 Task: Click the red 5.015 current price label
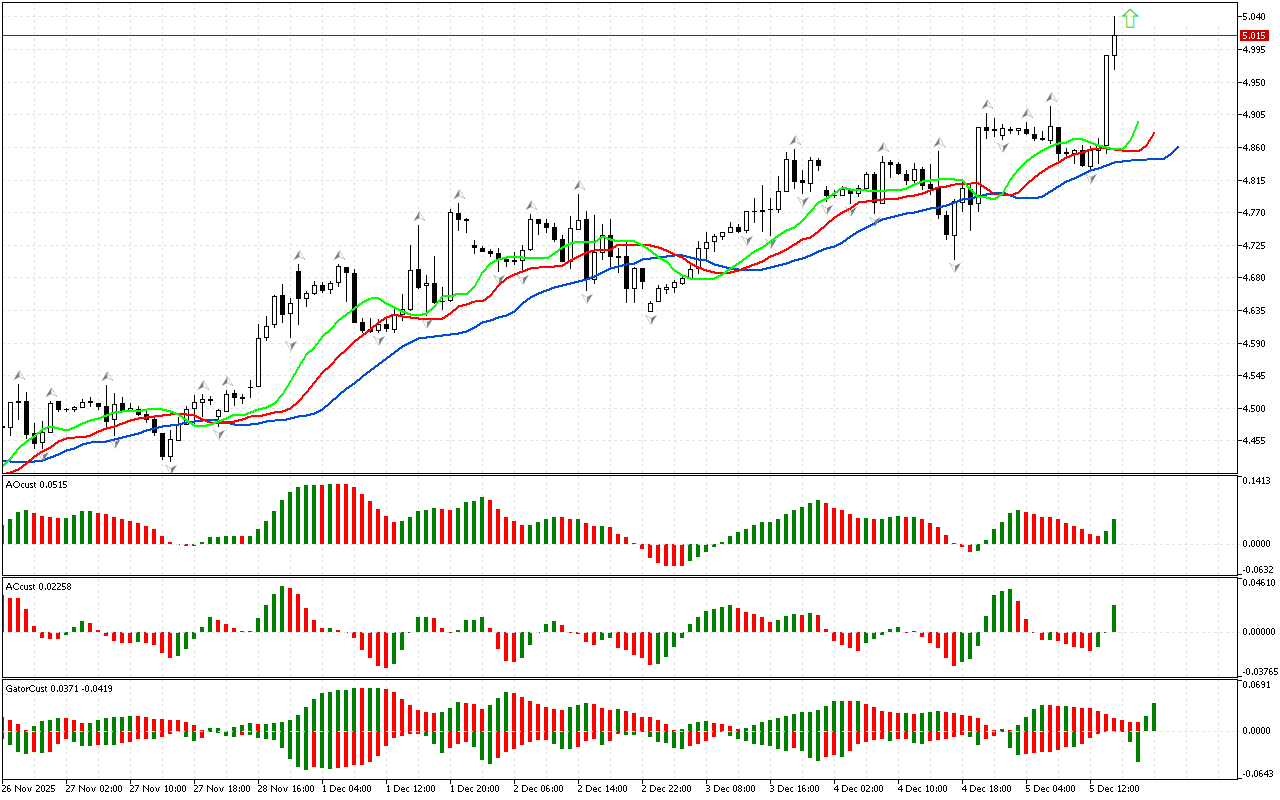click(x=1254, y=35)
